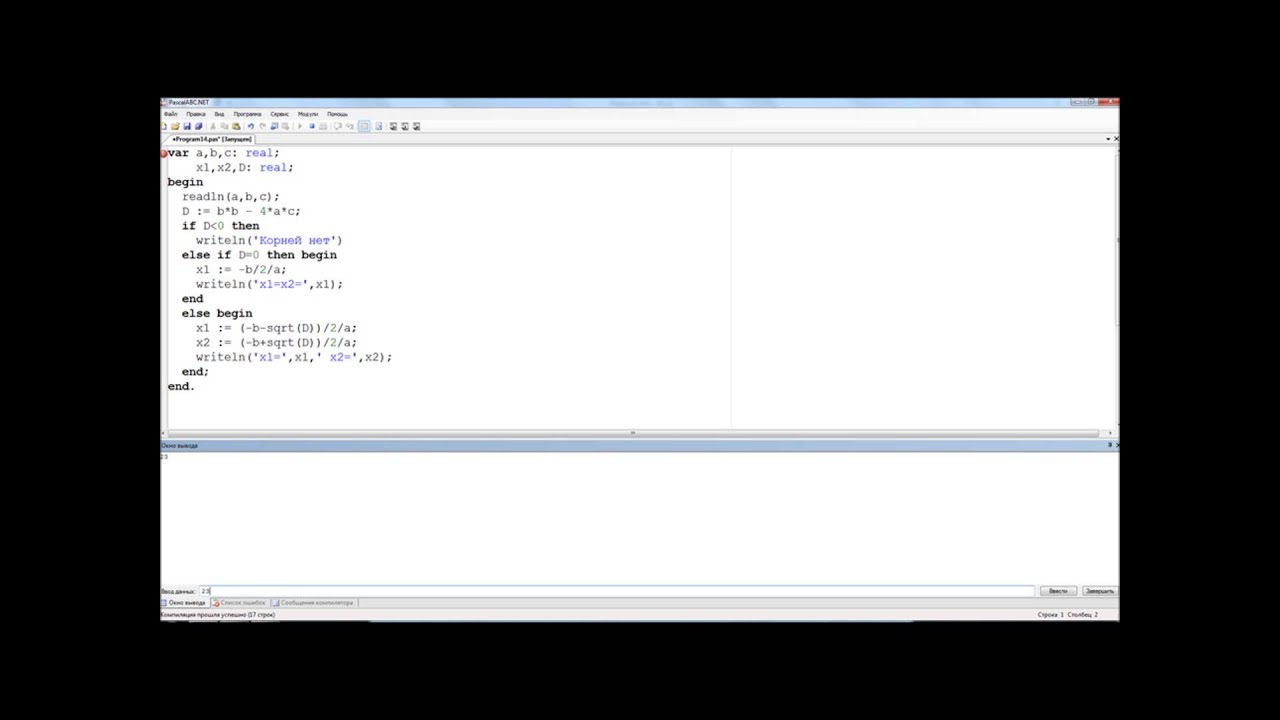Click the string 'Корней нет' in code
The height and width of the screenshot is (720, 1280).
point(294,240)
